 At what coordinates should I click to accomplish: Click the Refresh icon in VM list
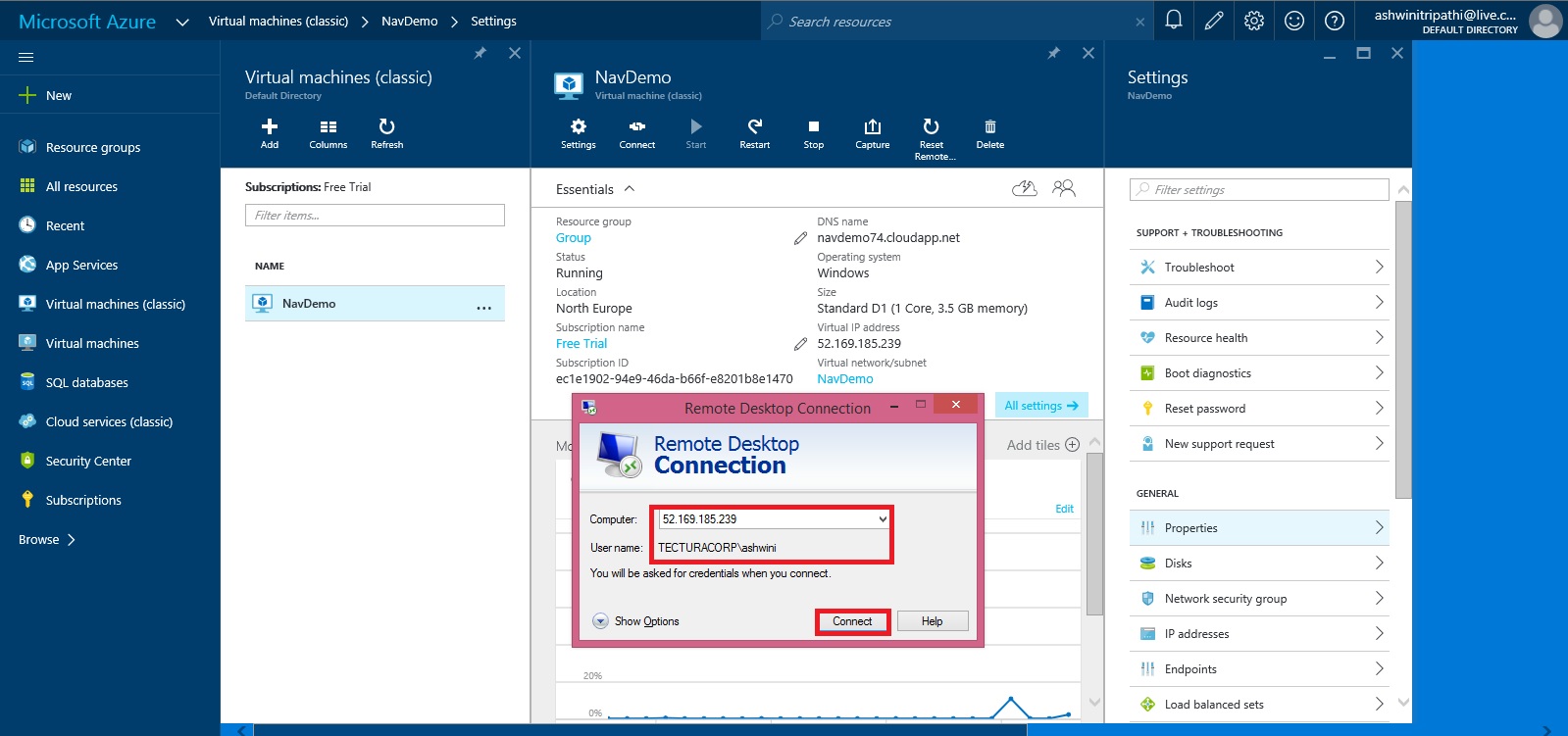click(386, 127)
